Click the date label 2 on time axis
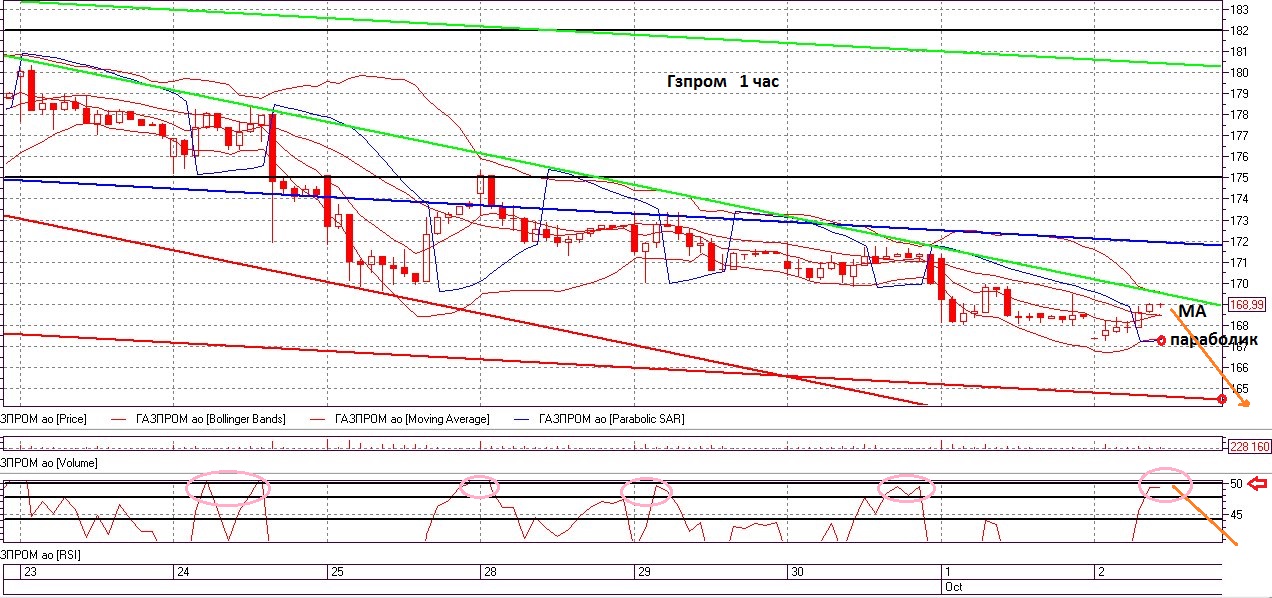 [1101, 572]
